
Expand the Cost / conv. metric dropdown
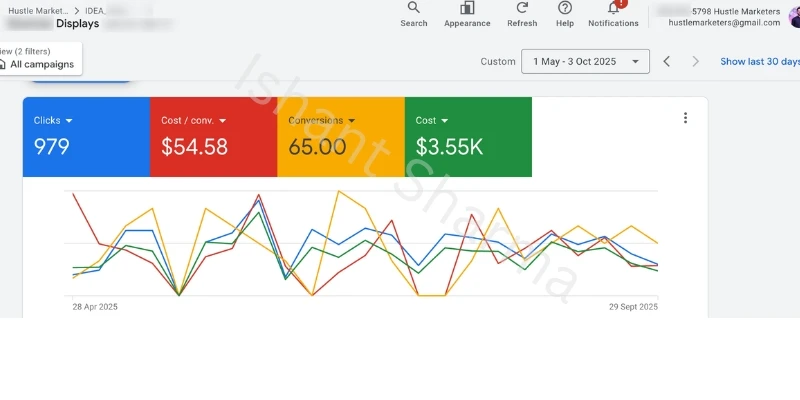coord(222,121)
